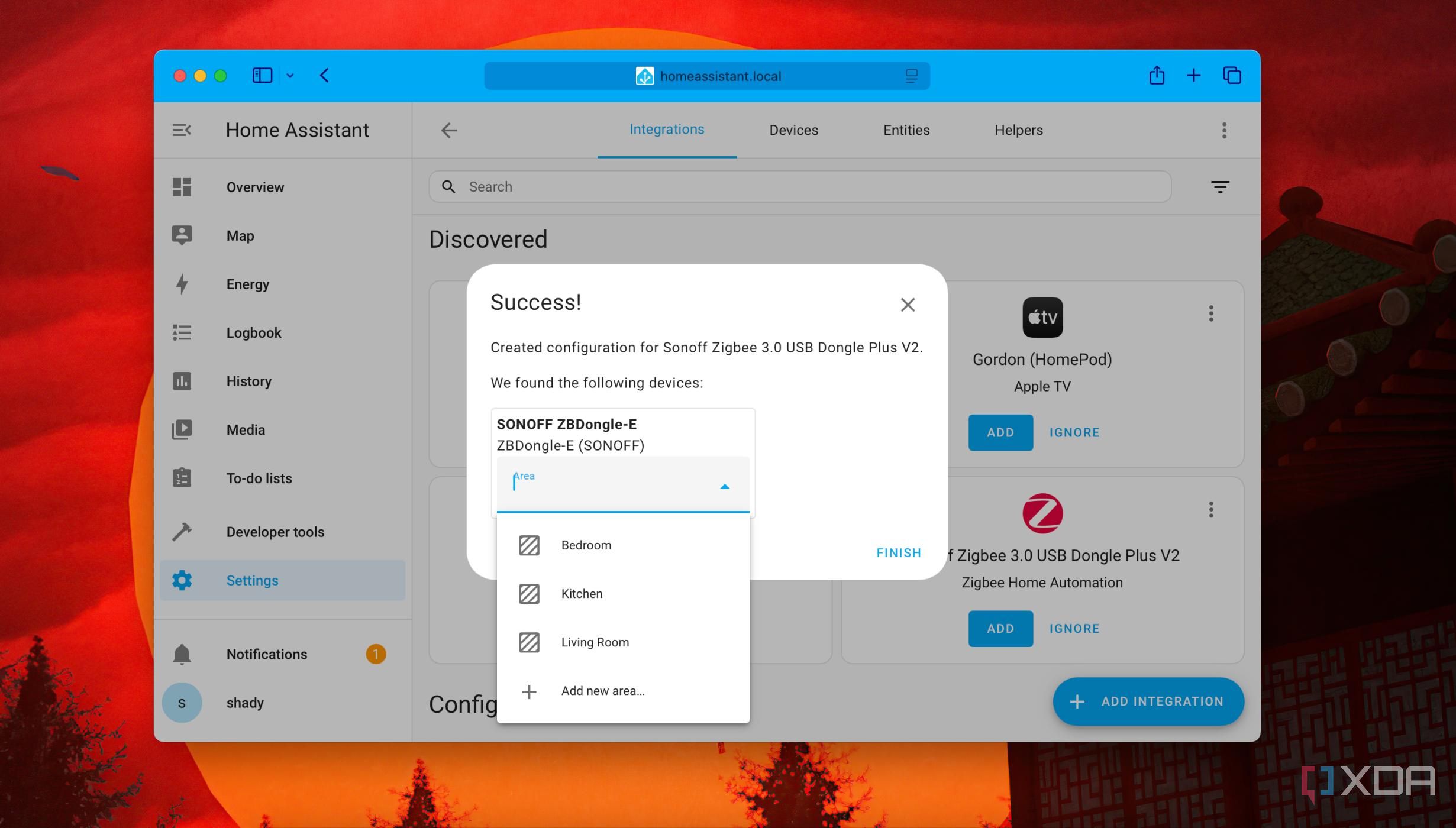Focus the integrations Search field
Viewport: 1456px width, 828px height.
tap(800, 187)
